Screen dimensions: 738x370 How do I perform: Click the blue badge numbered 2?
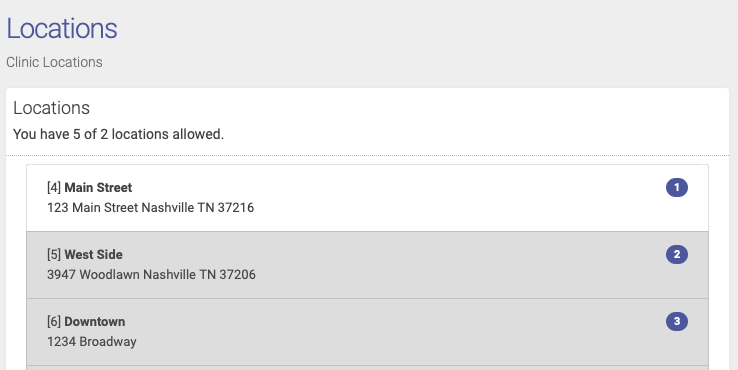(677, 254)
